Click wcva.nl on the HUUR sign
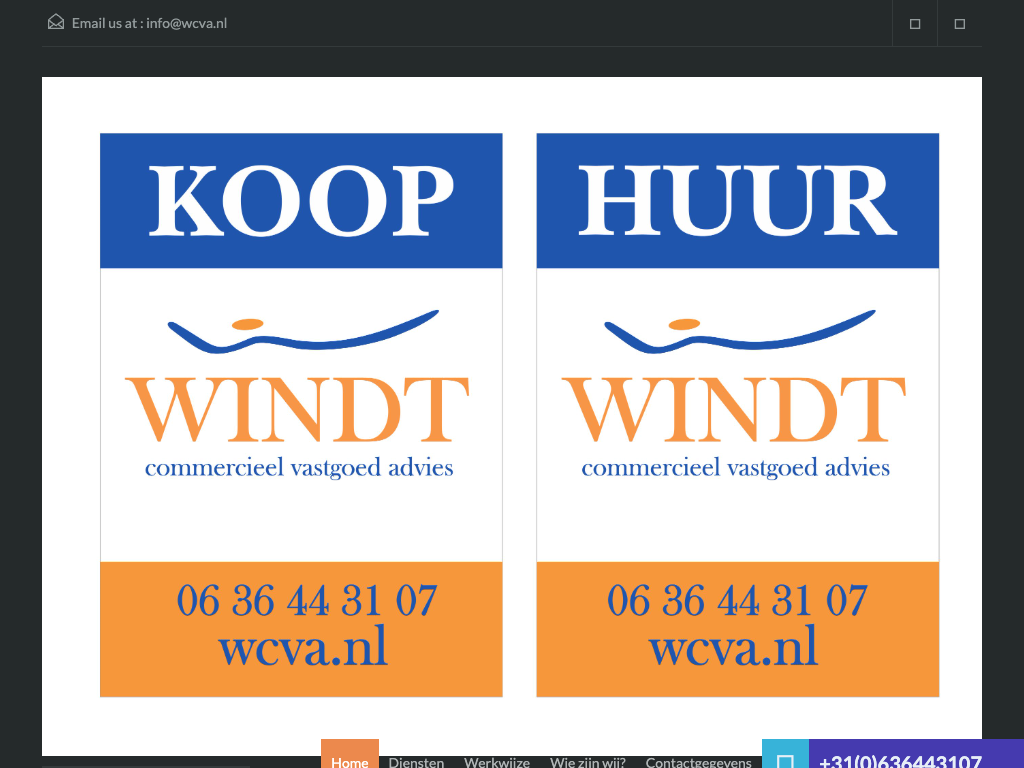The width and height of the screenshot is (1024, 768). coord(733,646)
